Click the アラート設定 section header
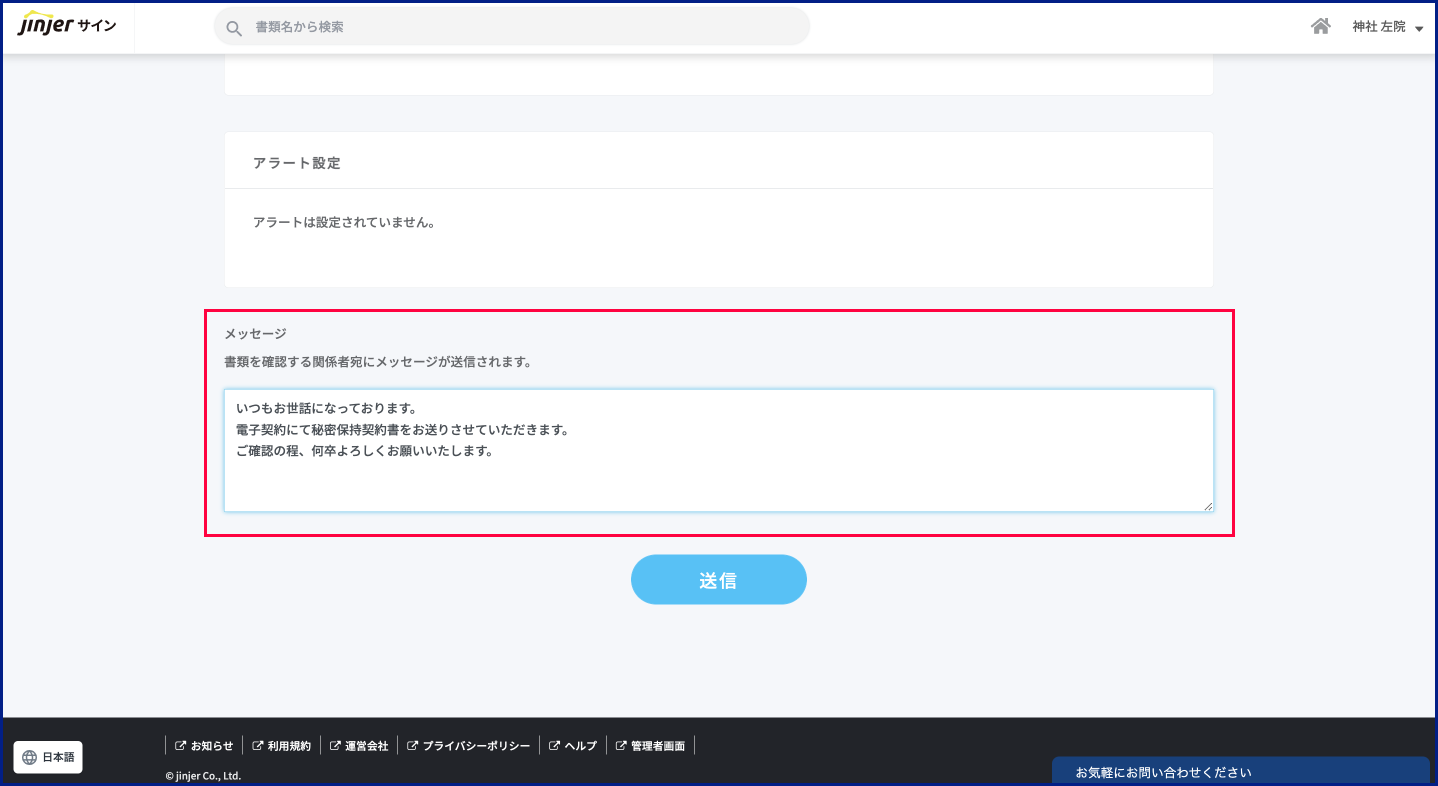 [x=297, y=163]
